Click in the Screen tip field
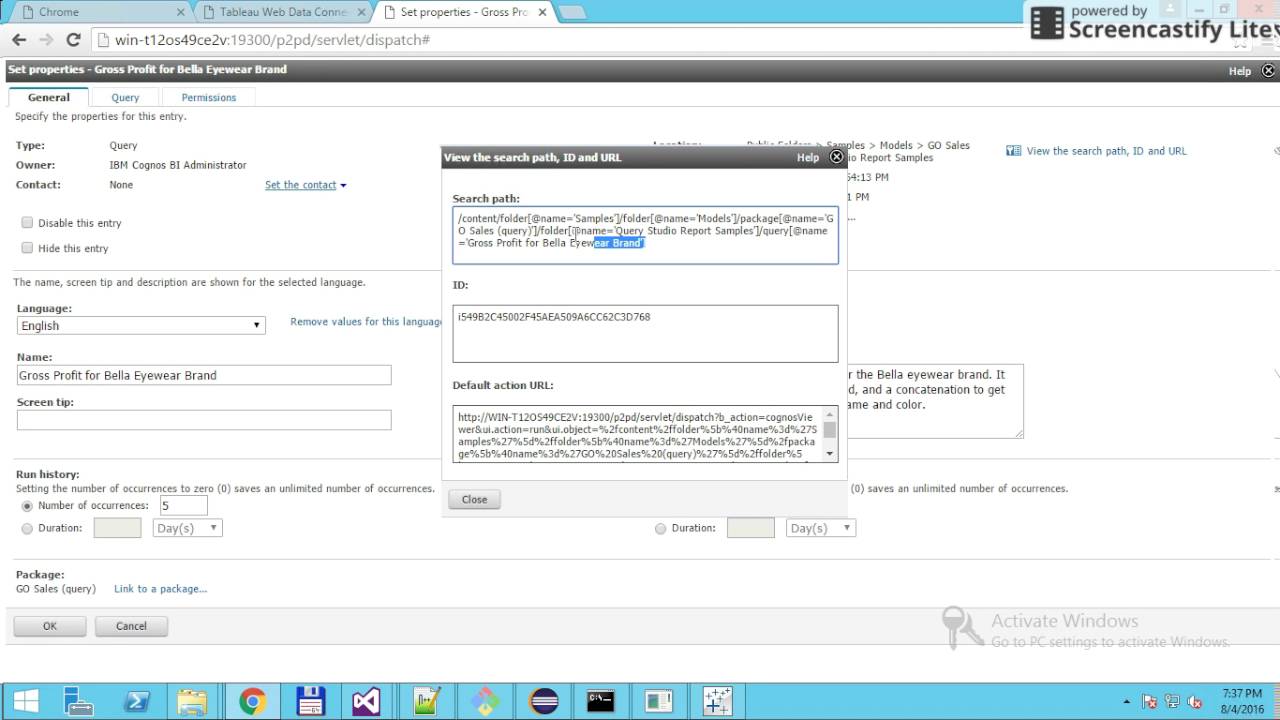This screenshot has width=1280, height=720. pos(204,420)
